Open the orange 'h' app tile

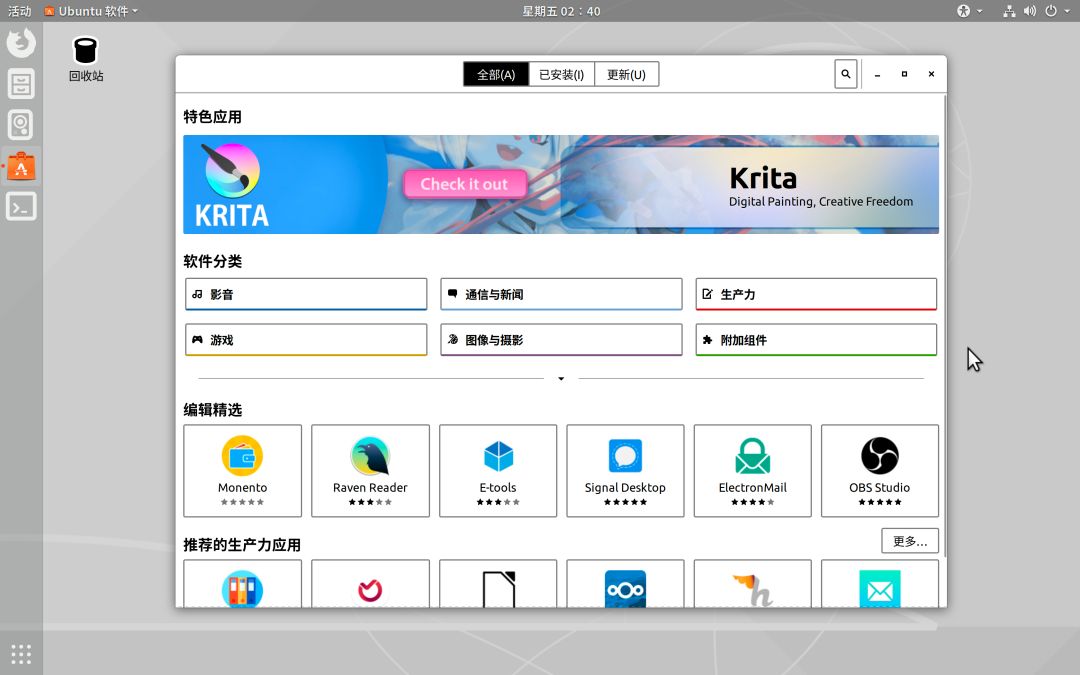[x=752, y=583]
